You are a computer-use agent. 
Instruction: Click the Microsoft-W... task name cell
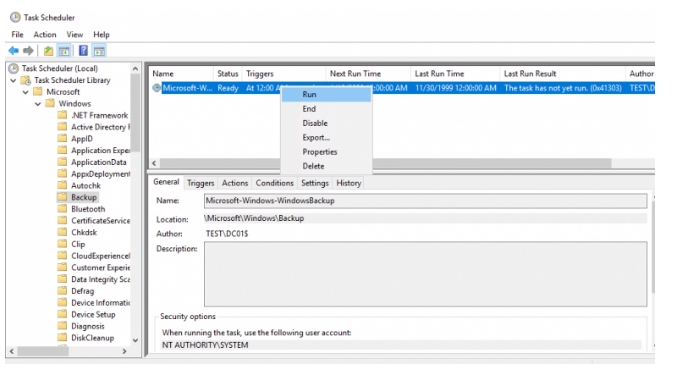[x=188, y=88]
